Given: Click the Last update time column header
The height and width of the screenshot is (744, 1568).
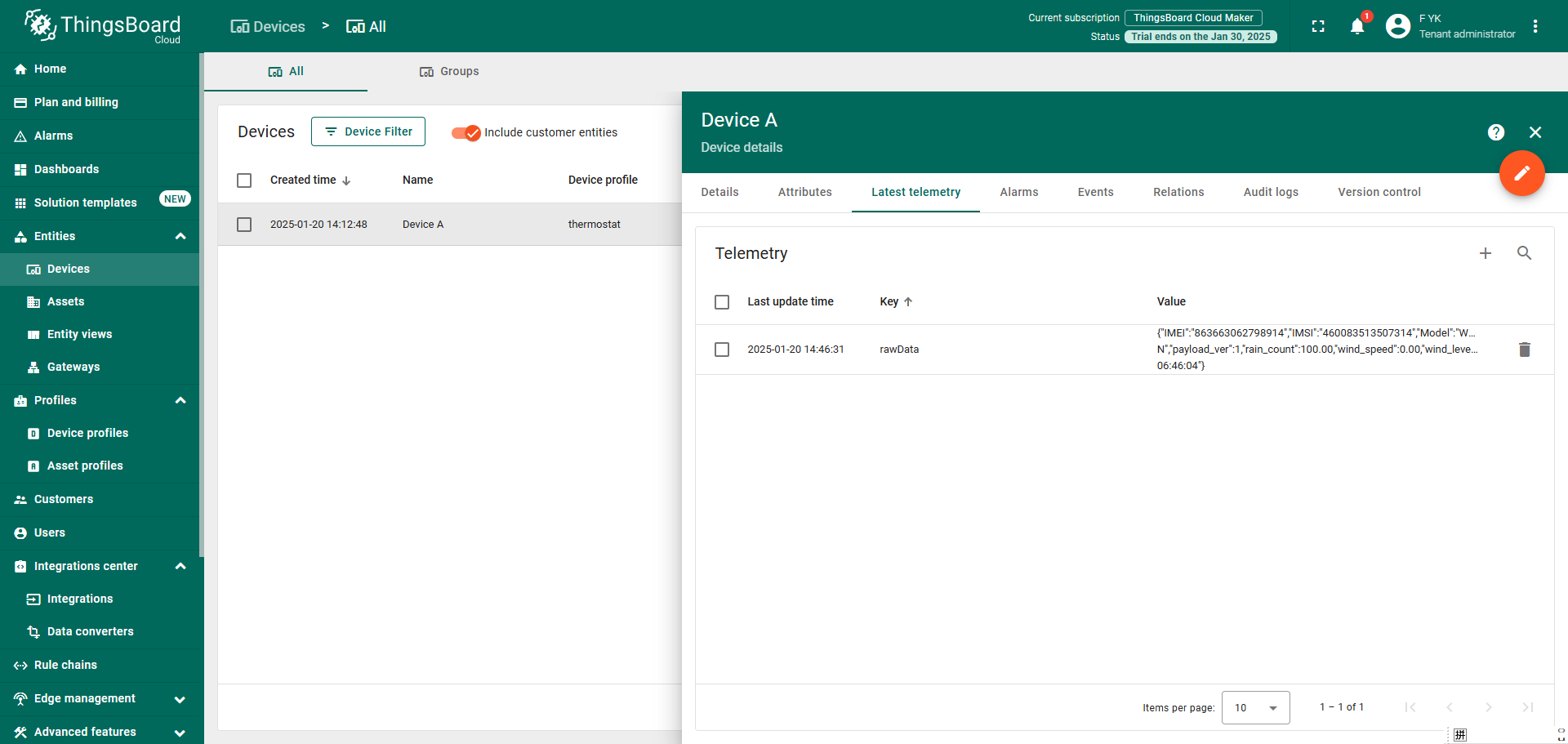Looking at the screenshot, I should [791, 301].
